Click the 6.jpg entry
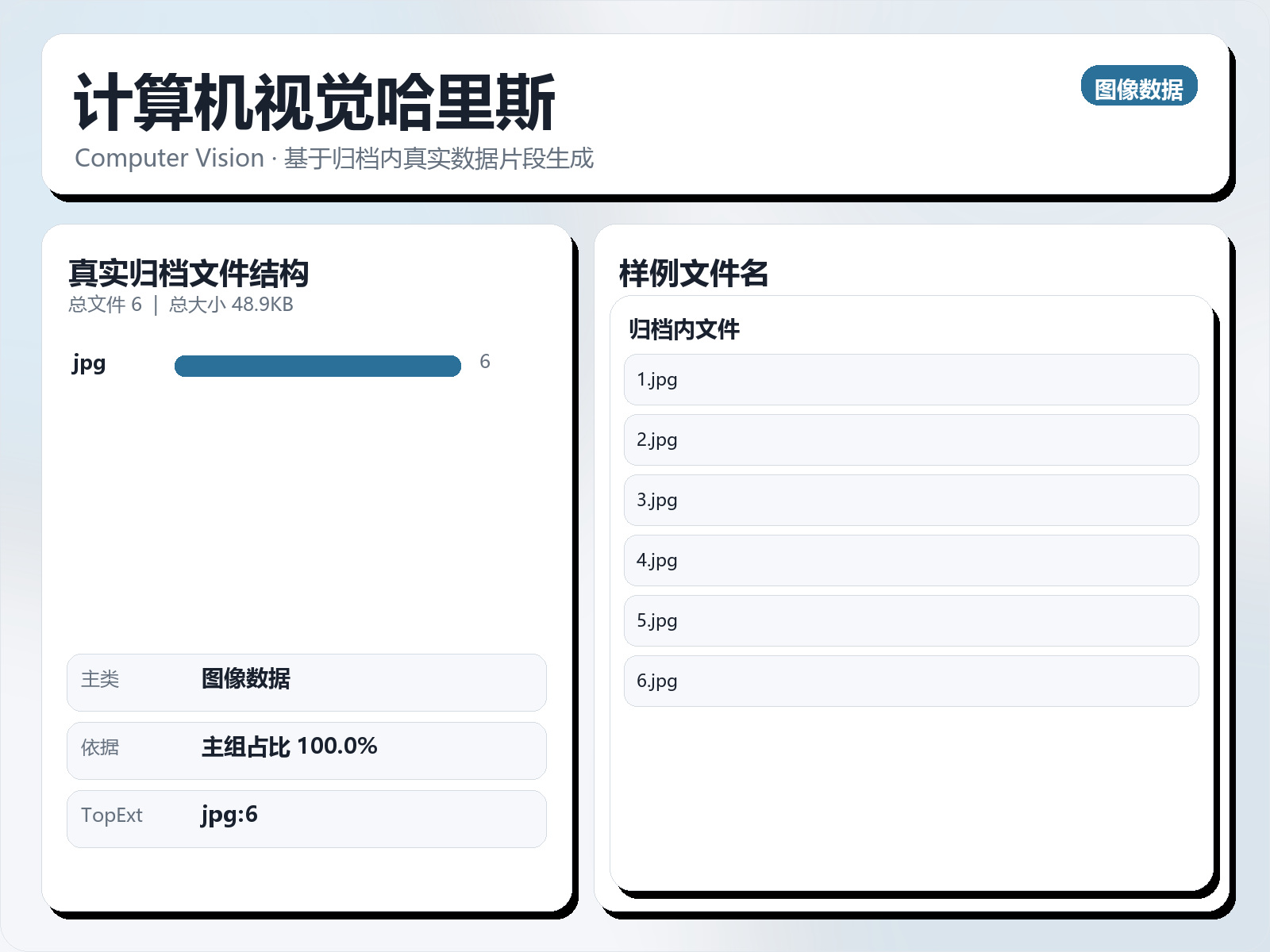Viewport: 1270px width, 952px height. click(x=910, y=681)
